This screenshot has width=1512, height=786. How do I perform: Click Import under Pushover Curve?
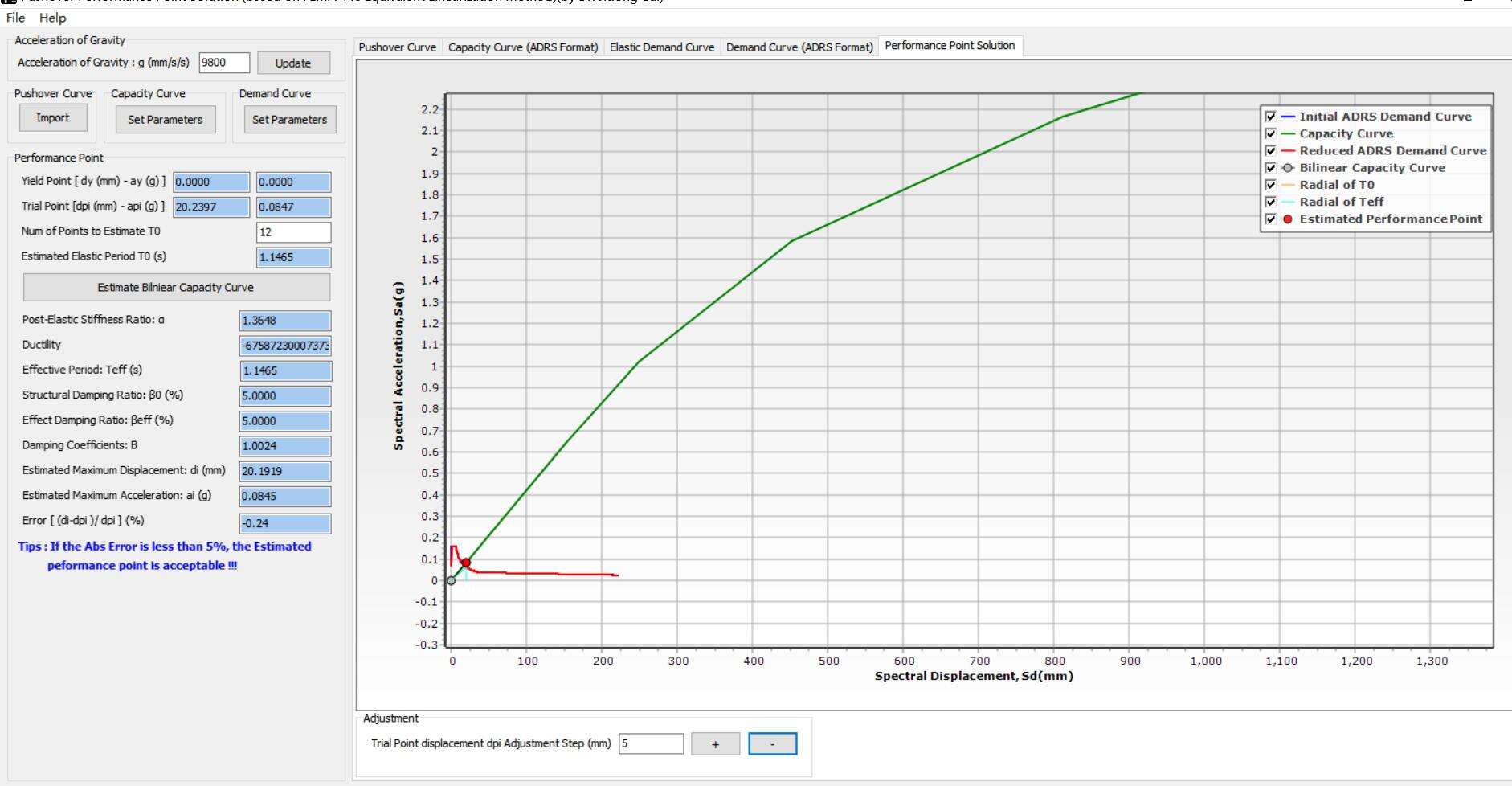(x=53, y=118)
